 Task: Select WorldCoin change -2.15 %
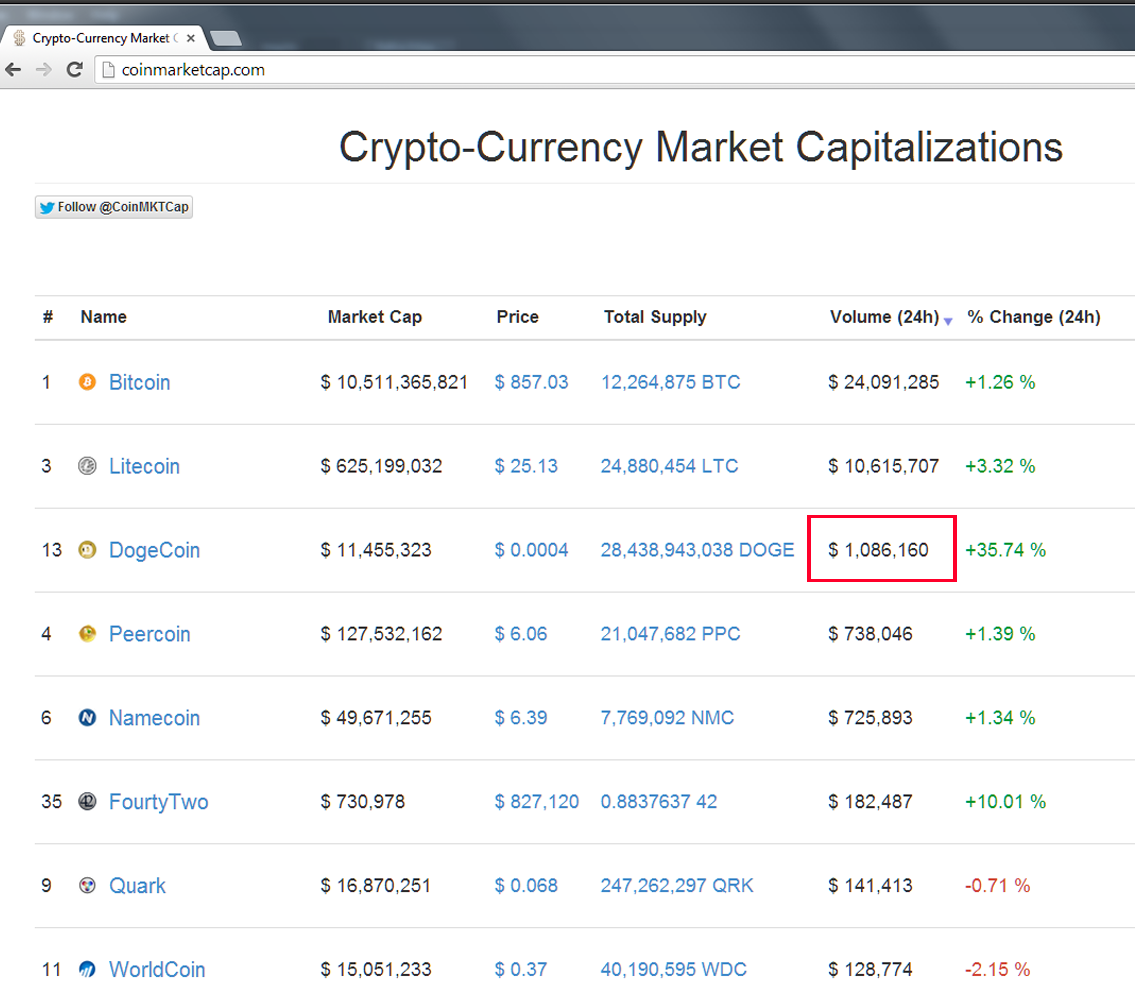coord(997,969)
